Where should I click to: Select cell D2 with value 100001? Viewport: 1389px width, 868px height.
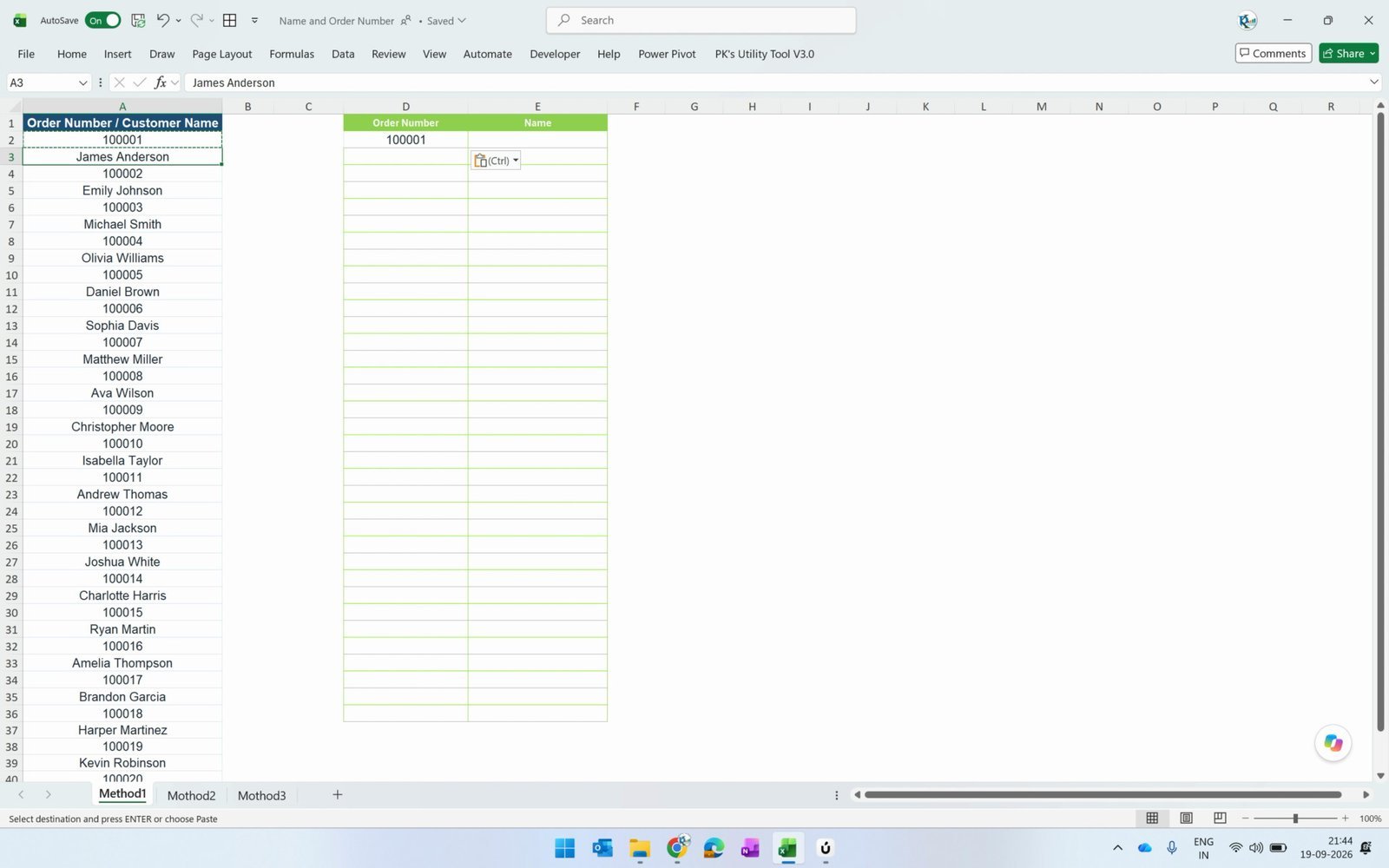click(x=405, y=140)
